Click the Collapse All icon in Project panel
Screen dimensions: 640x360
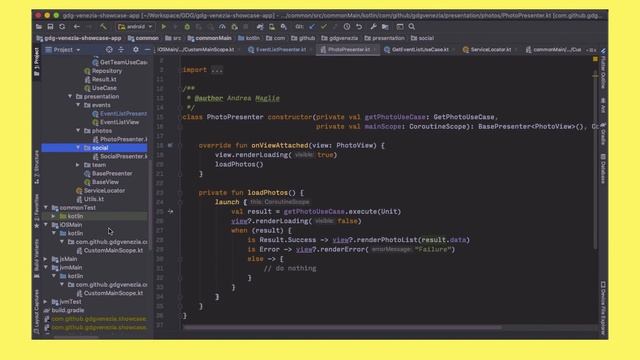point(121,49)
